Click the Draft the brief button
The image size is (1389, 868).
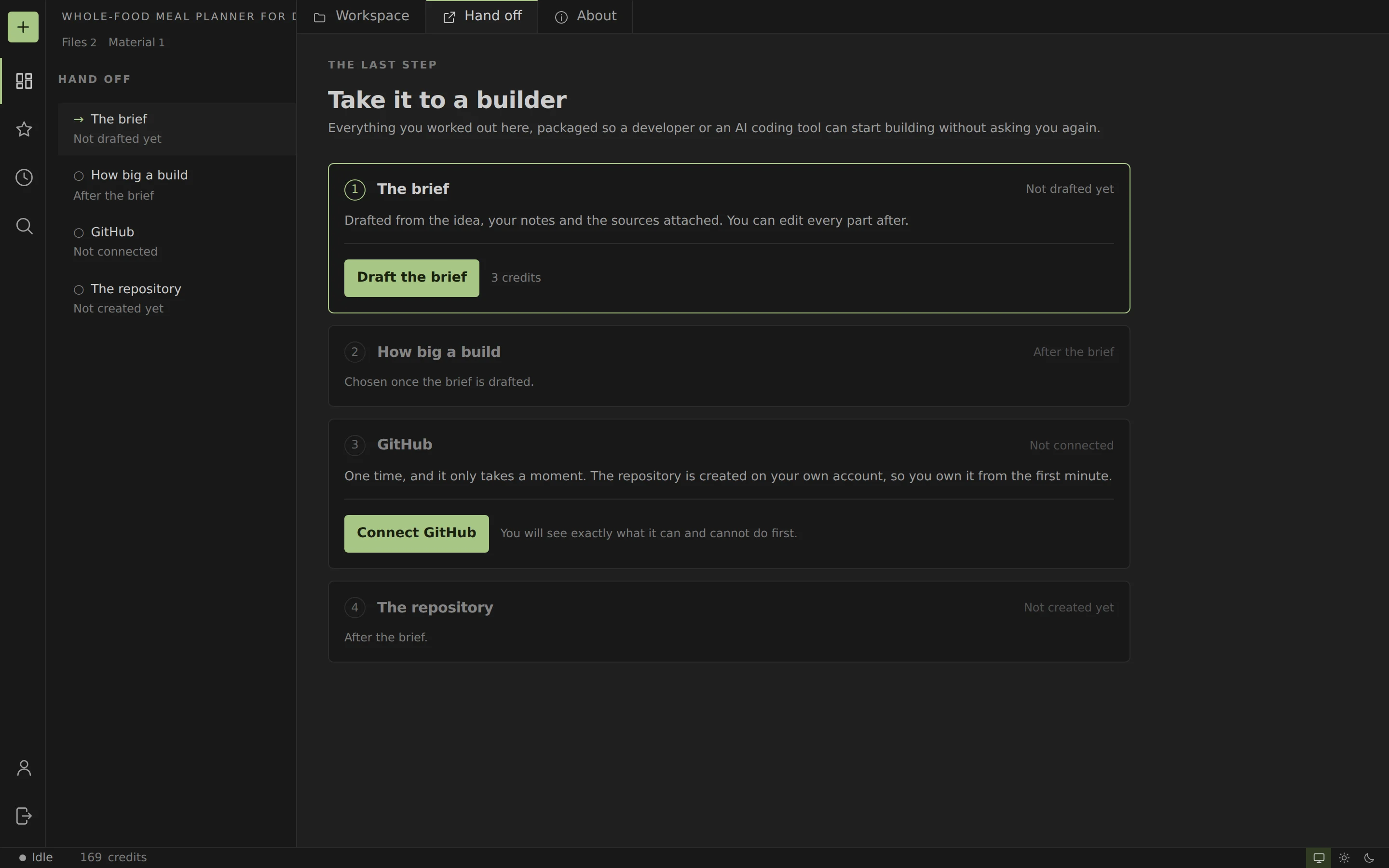[411, 278]
